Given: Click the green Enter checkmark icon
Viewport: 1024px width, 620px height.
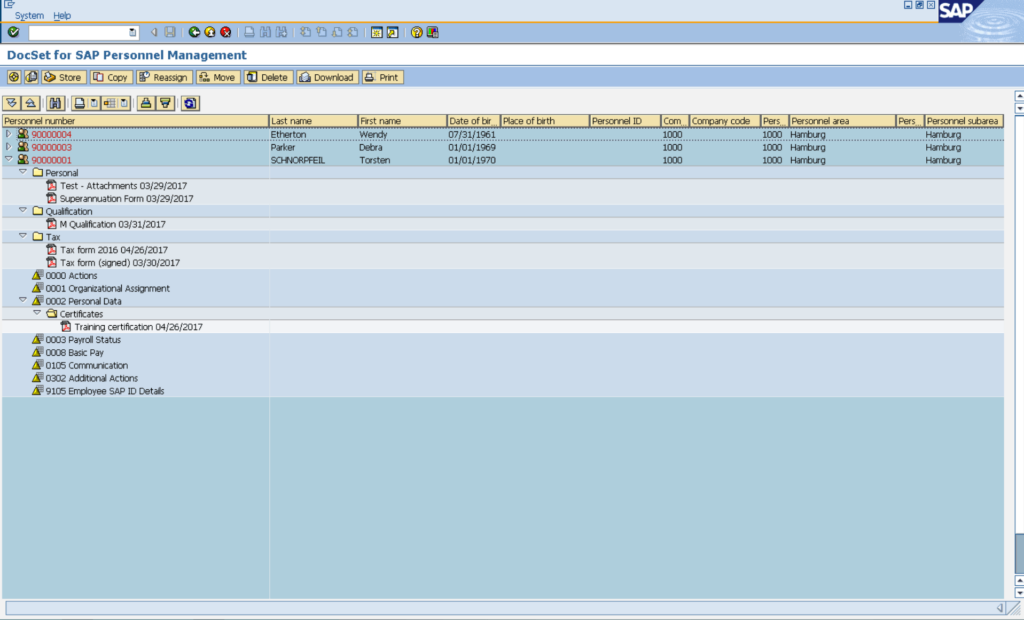Looking at the screenshot, I should click(x=13, y=32).
